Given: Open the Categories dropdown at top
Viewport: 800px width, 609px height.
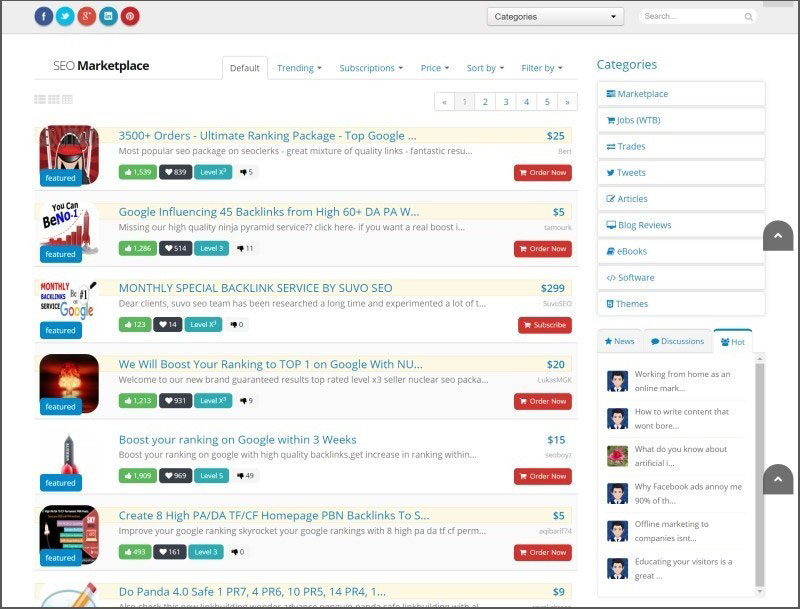Looking at the screenshot, I should pyautogui.click(x=555, y=16).
